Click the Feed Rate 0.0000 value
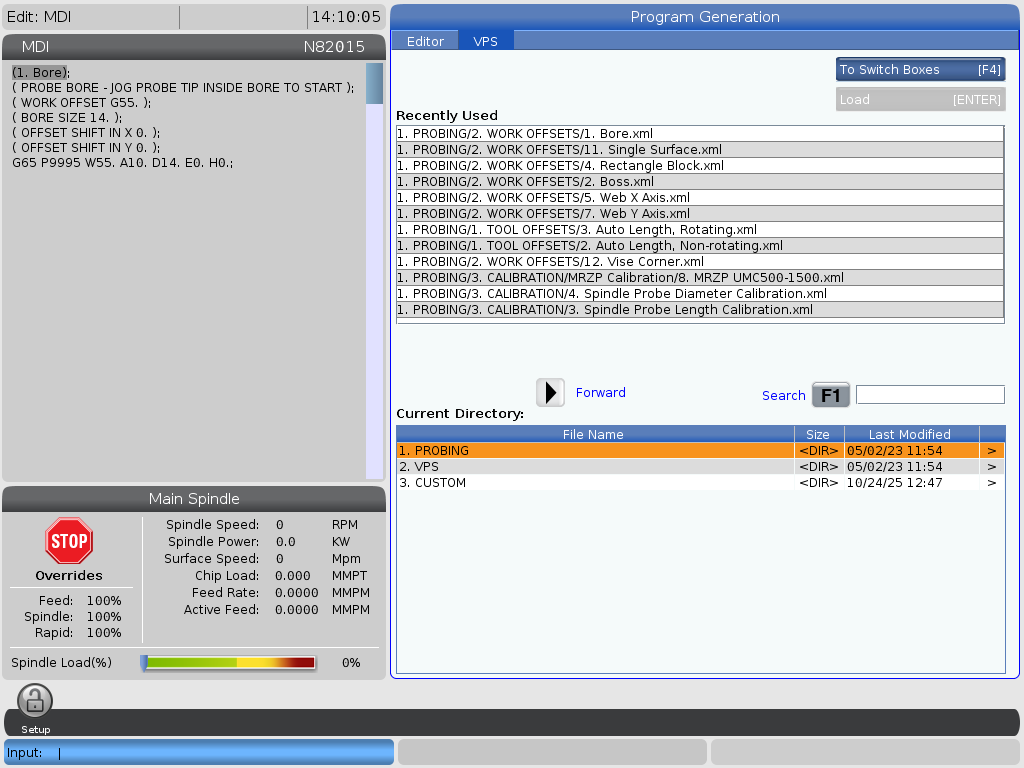 (296, 593)
